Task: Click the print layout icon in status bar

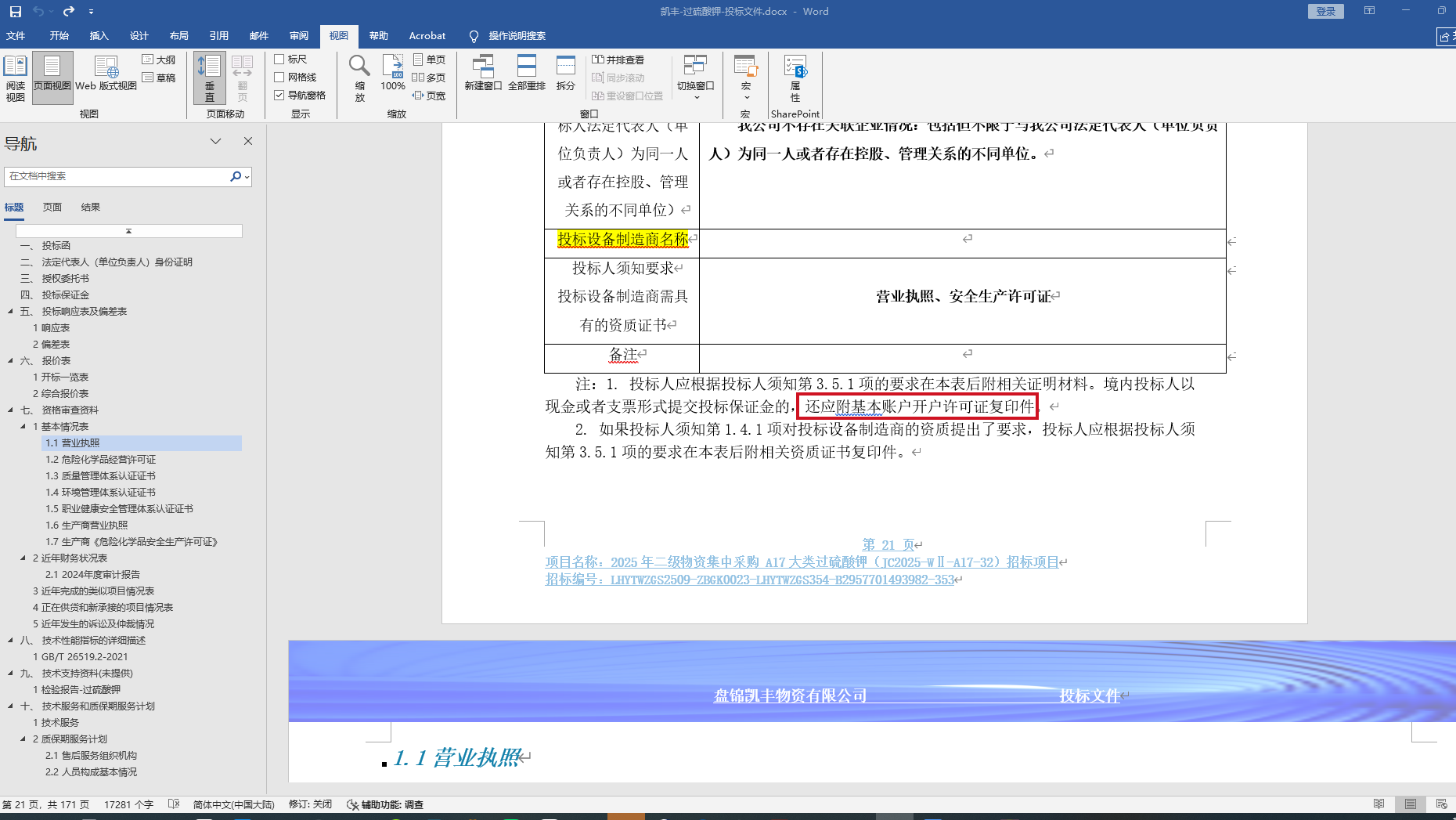Action: click(x=1411, y=804)
